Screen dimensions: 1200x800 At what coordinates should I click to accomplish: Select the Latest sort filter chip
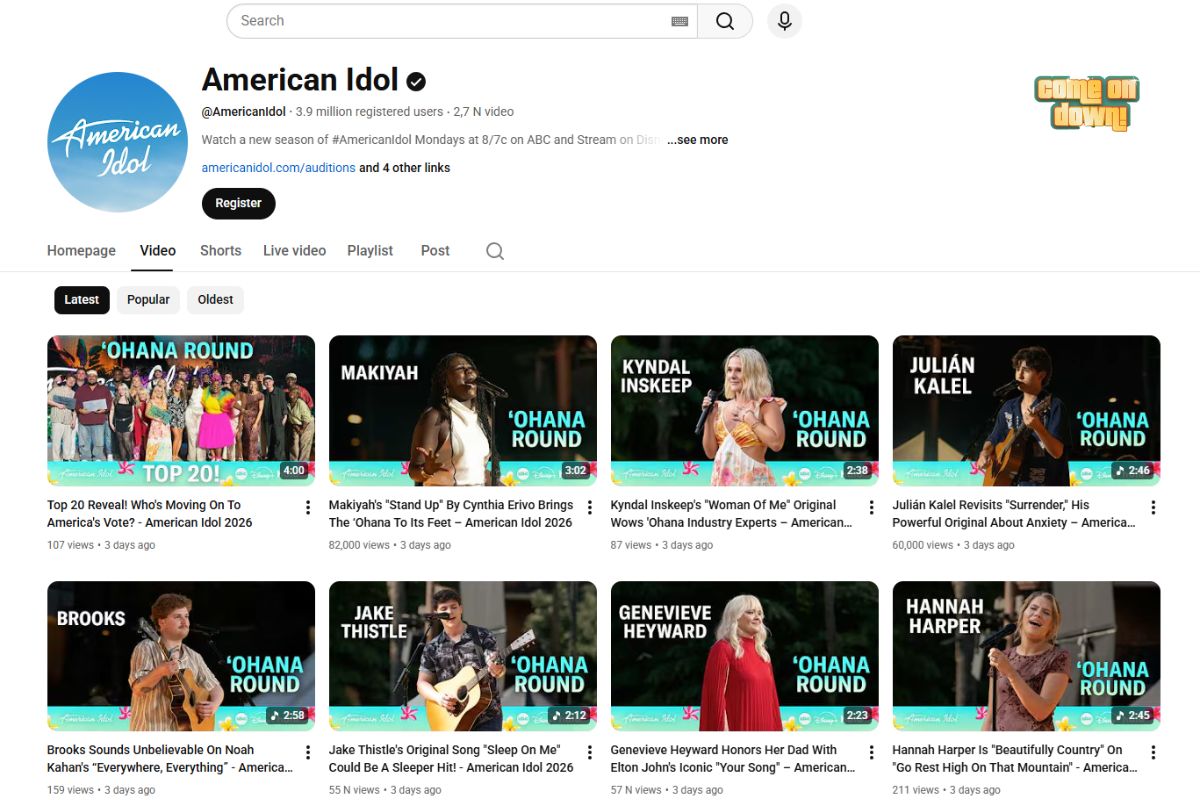(x=82, y=300)
